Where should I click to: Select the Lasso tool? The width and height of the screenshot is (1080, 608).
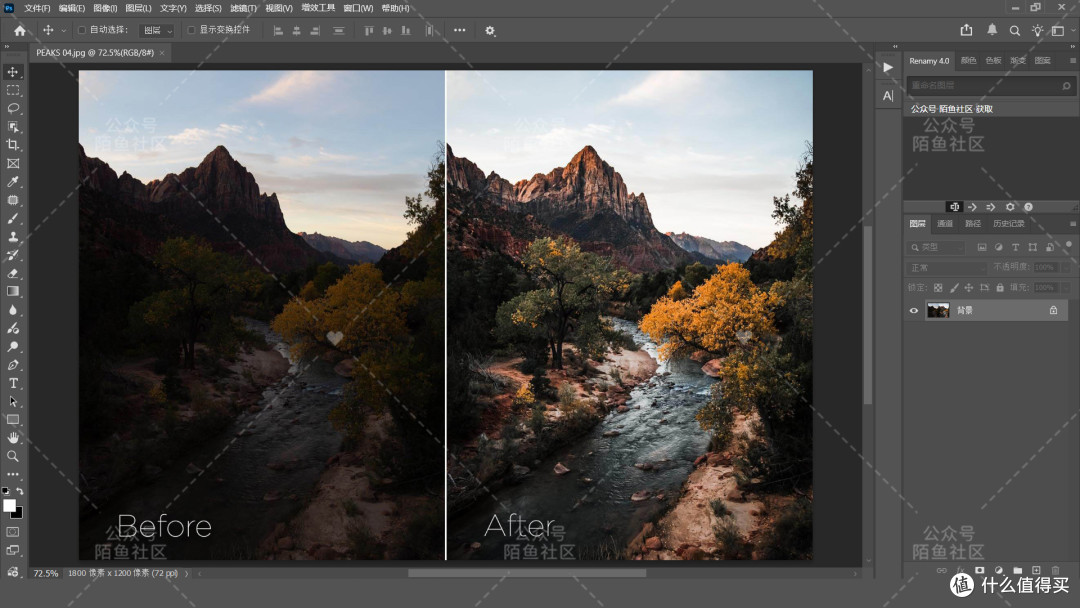click(x=13, y=109)
